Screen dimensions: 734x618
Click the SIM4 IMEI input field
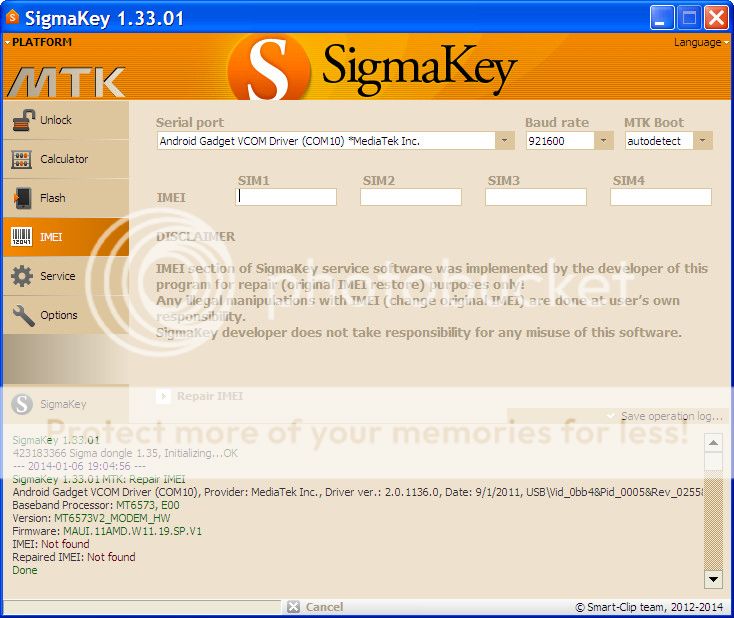[x=661, y=197]
